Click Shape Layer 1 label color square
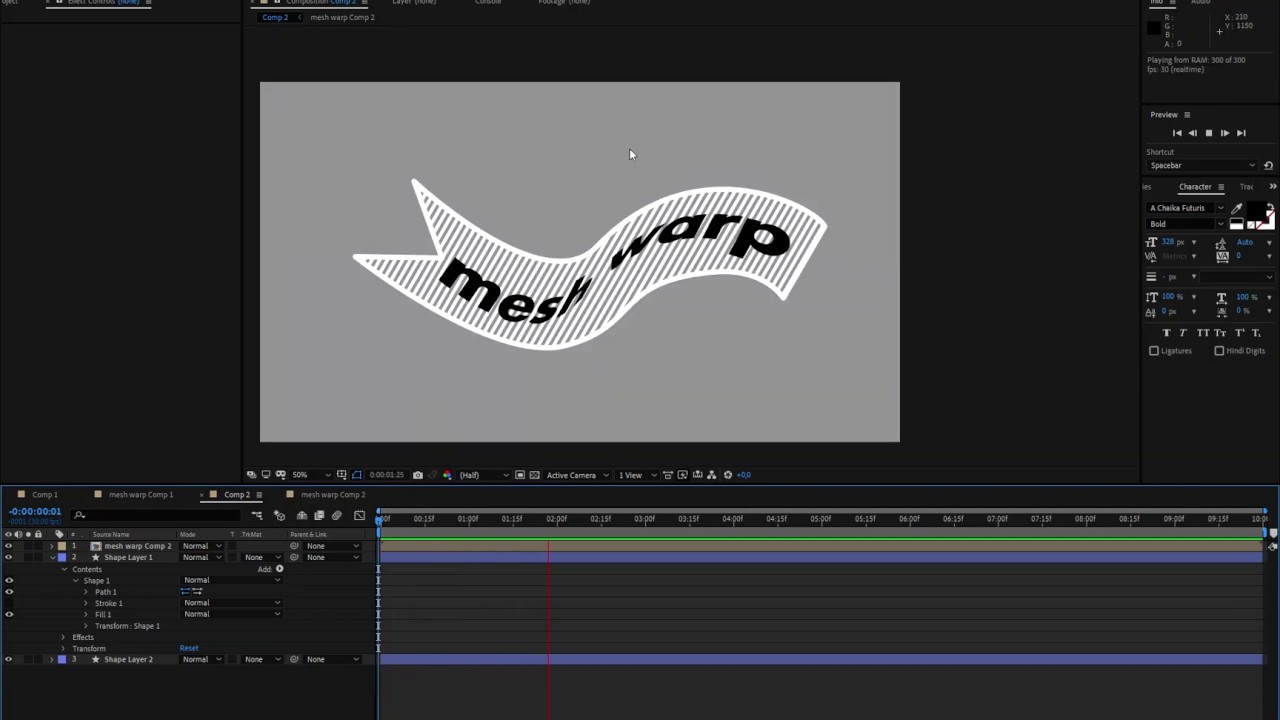This screenshot has width=1280, height=720. coord(62,557)
